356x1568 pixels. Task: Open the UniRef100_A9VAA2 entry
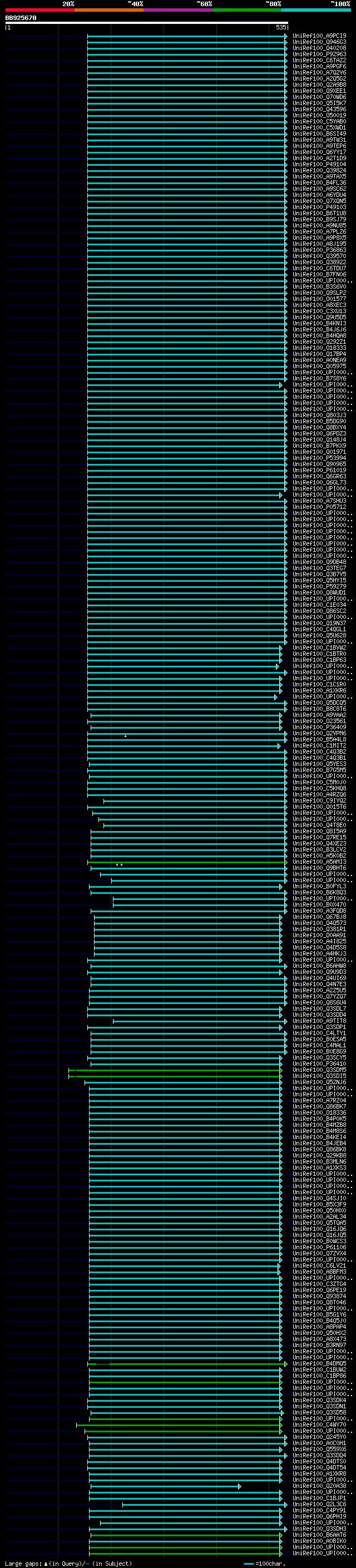click(x=319, y=715)
